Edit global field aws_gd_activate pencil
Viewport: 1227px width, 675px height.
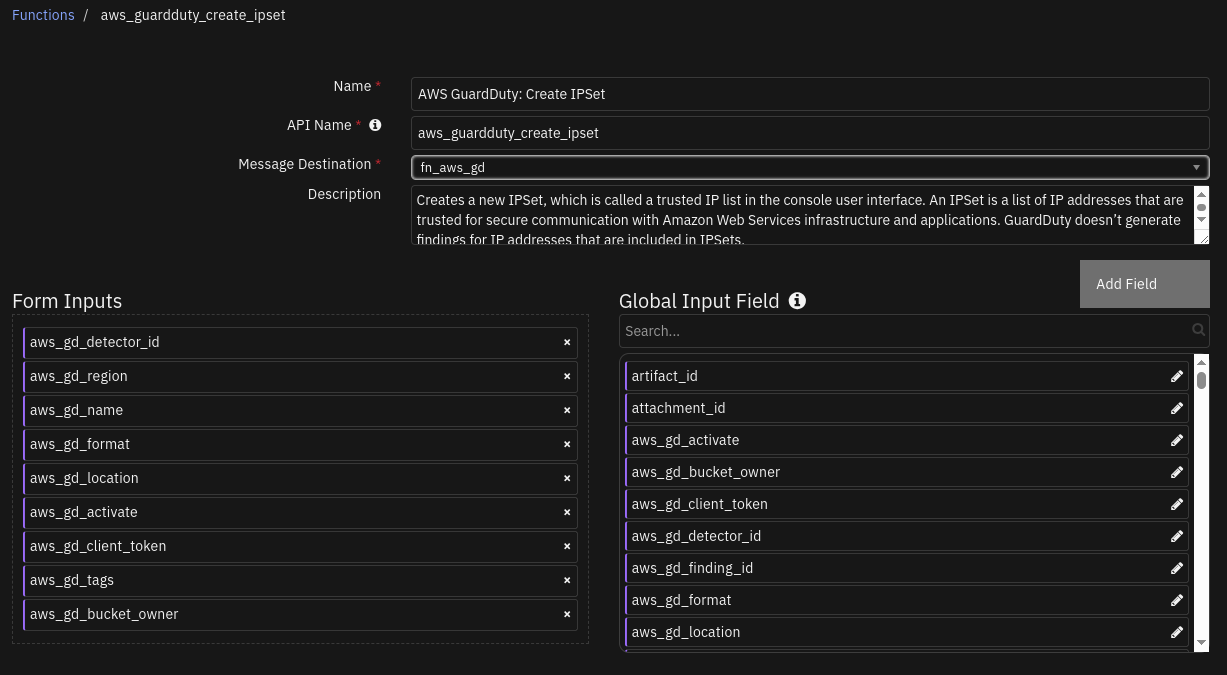pos(1177,440)
